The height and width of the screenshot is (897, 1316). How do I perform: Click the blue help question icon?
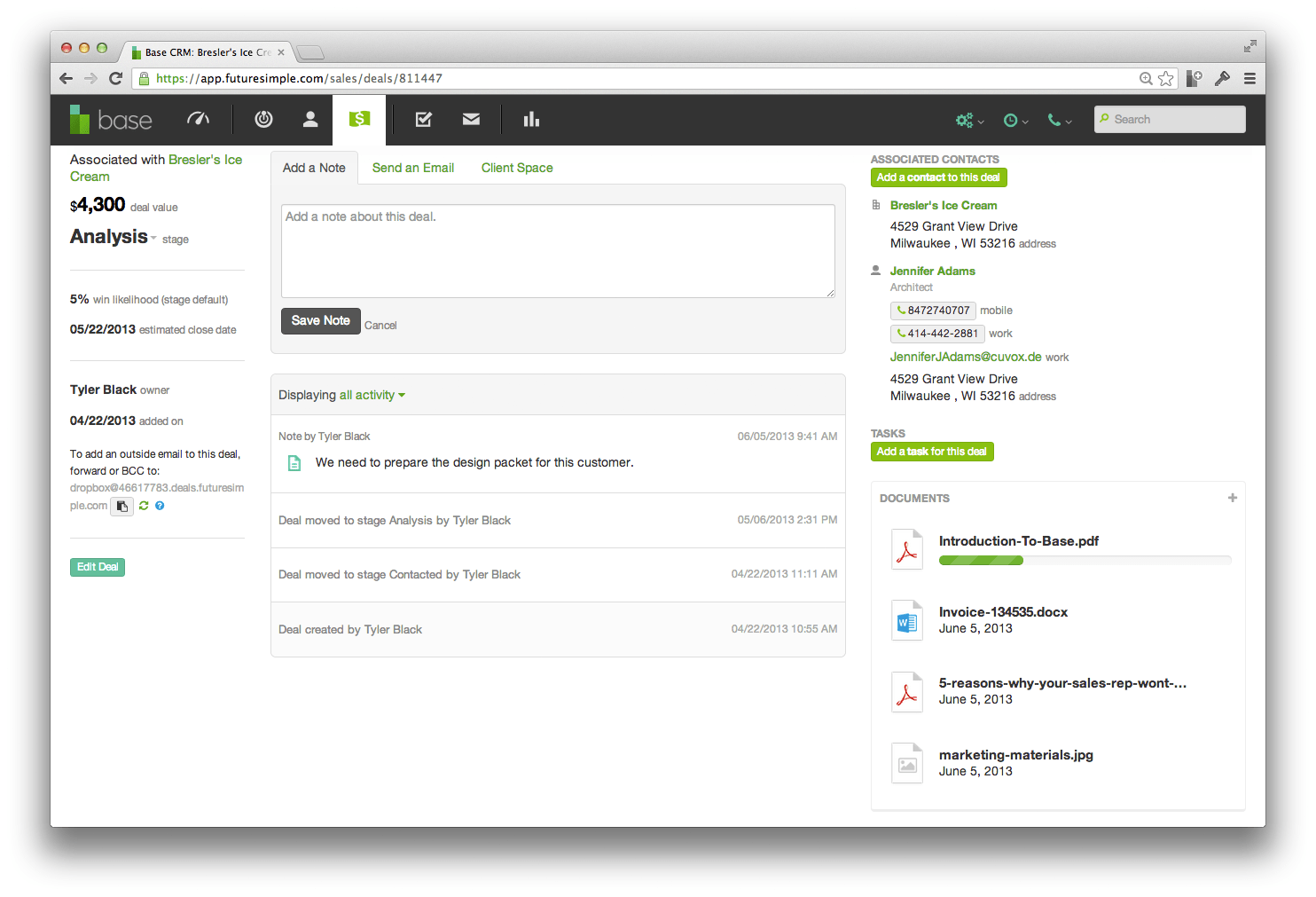pos(160,506)
